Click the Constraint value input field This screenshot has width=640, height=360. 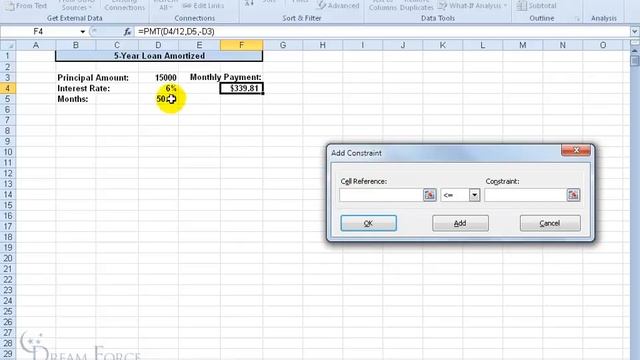(x=525, y=195)
